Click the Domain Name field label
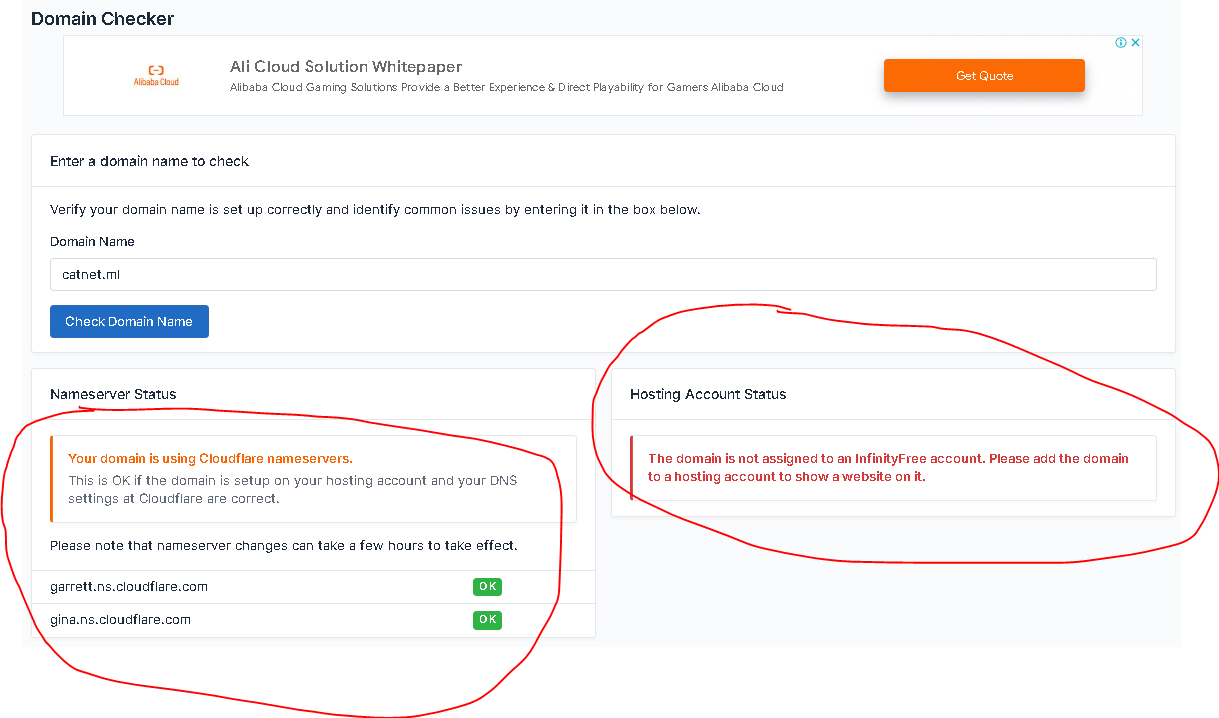This screenshot has height=718, width=1219. (92, 242)
